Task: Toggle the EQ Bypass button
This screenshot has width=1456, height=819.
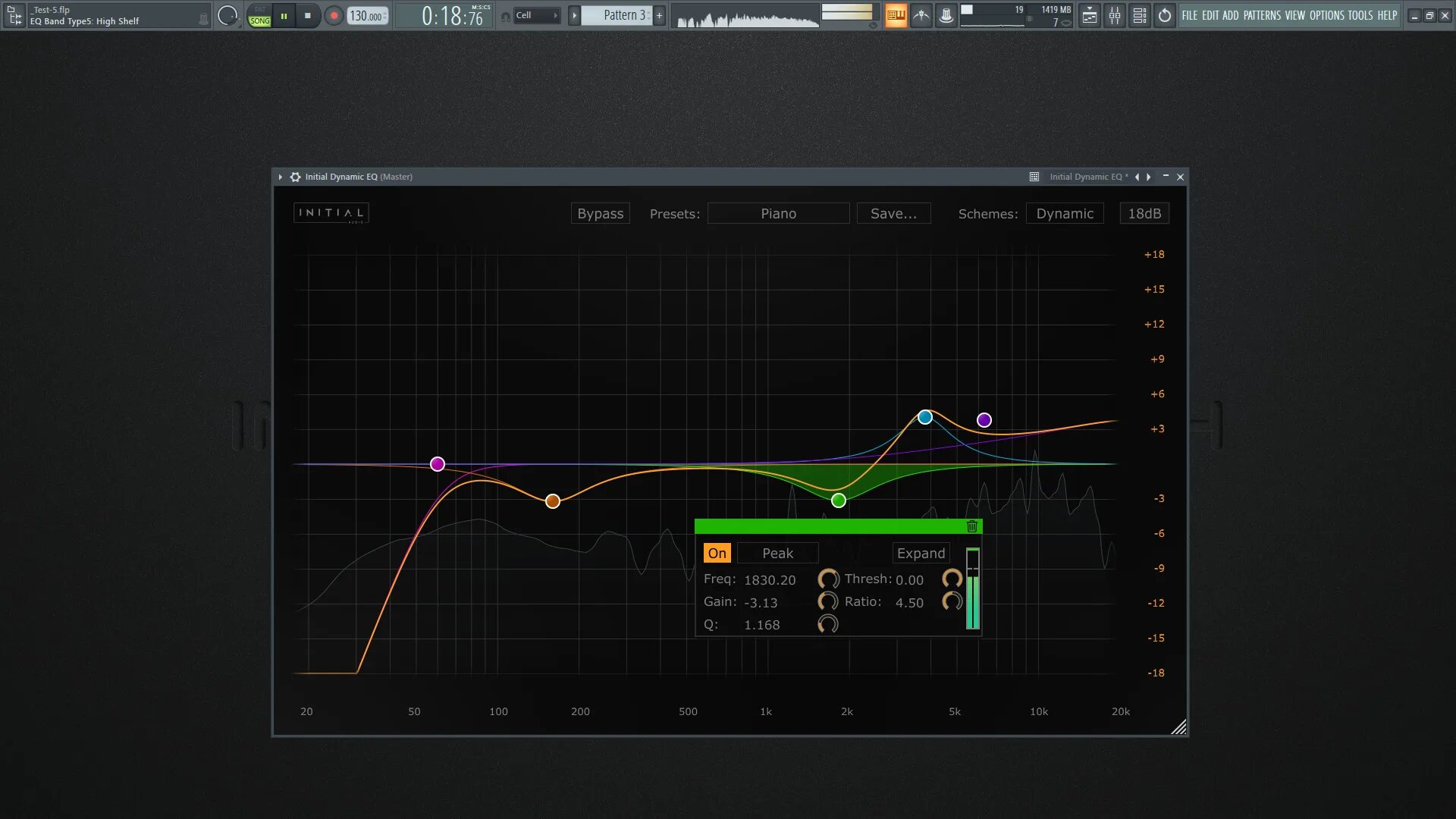Action: tap(600, 214)
